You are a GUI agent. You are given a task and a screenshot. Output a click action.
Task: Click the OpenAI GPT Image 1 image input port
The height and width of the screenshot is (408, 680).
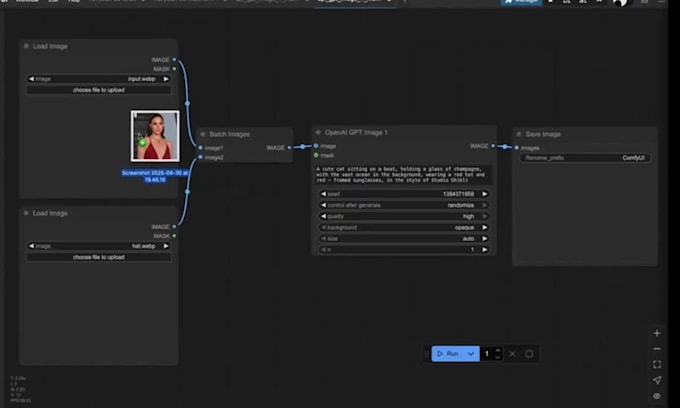coord(316,146)
